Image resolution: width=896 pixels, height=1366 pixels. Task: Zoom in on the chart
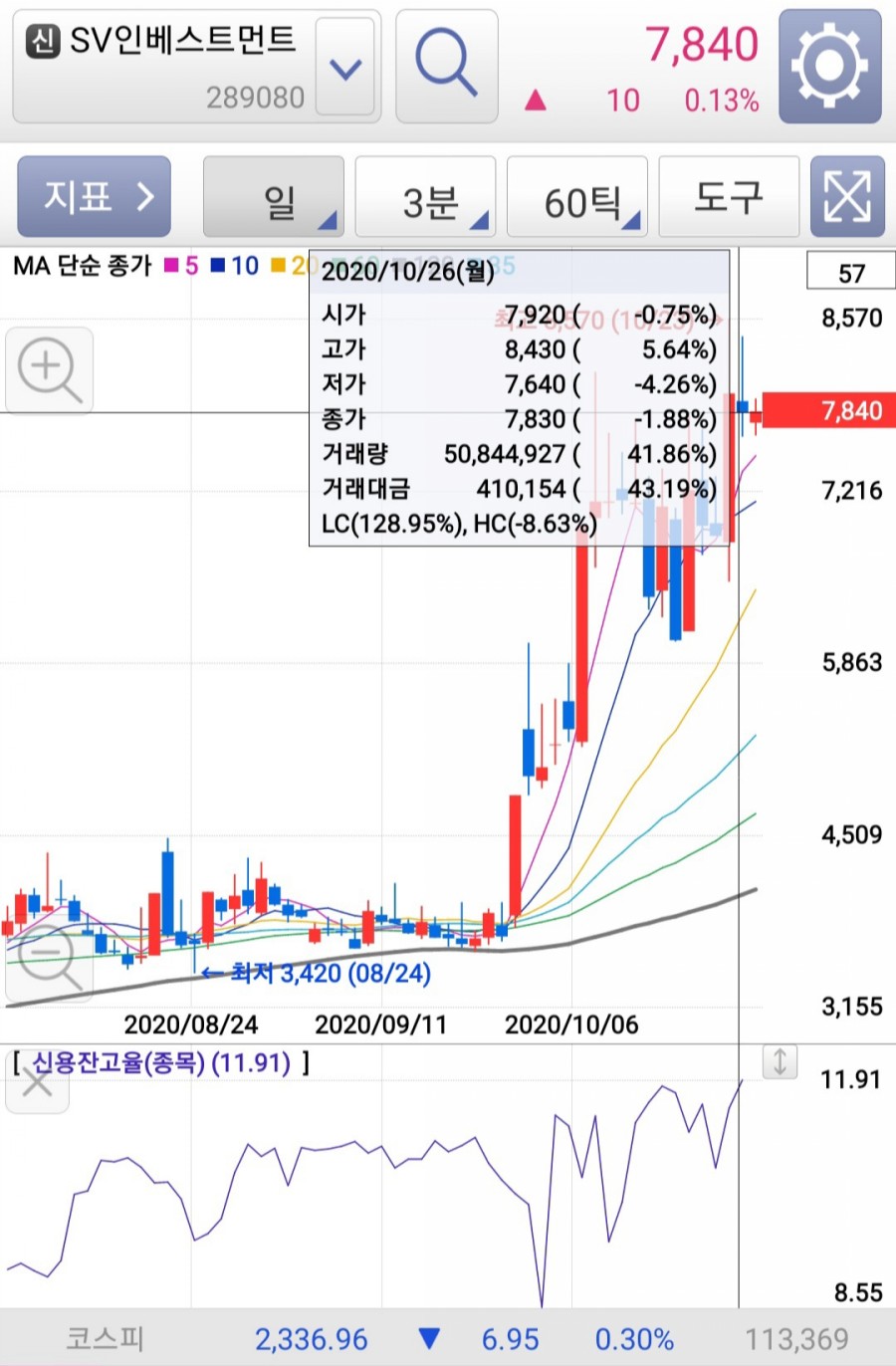pyautogui.click(x=50, y=369)
